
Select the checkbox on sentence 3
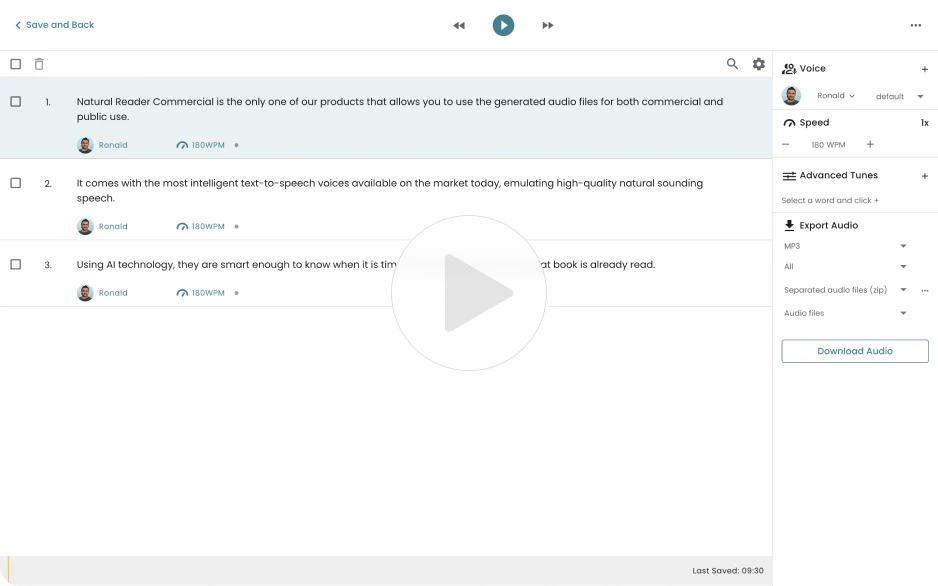[14, 265]
